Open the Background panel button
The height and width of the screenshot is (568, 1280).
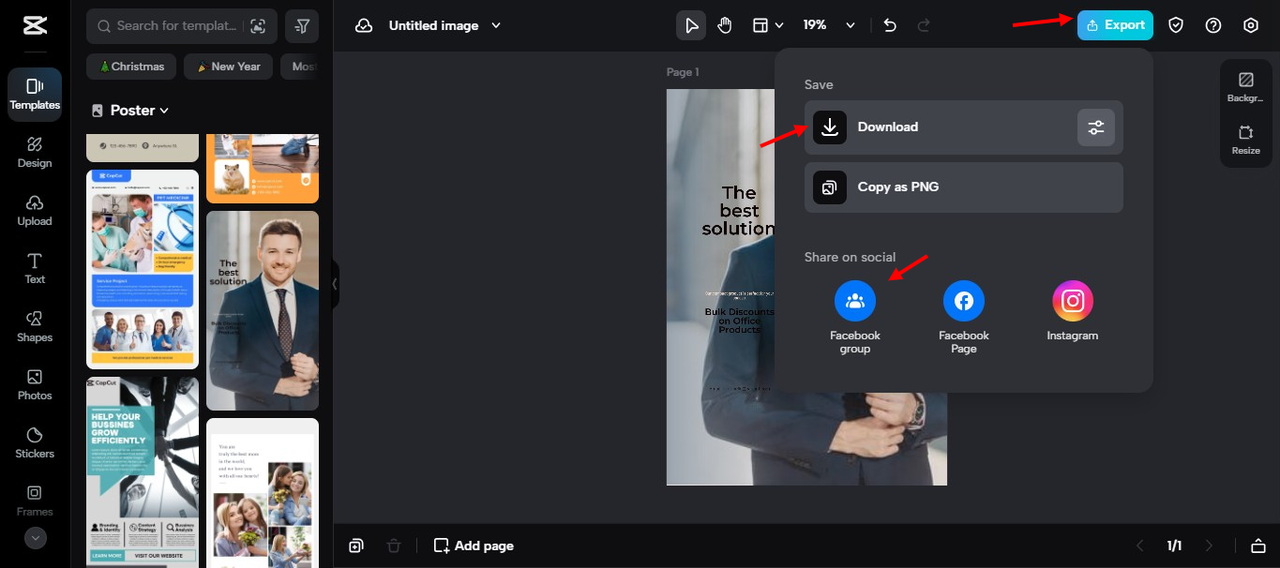1245,87
